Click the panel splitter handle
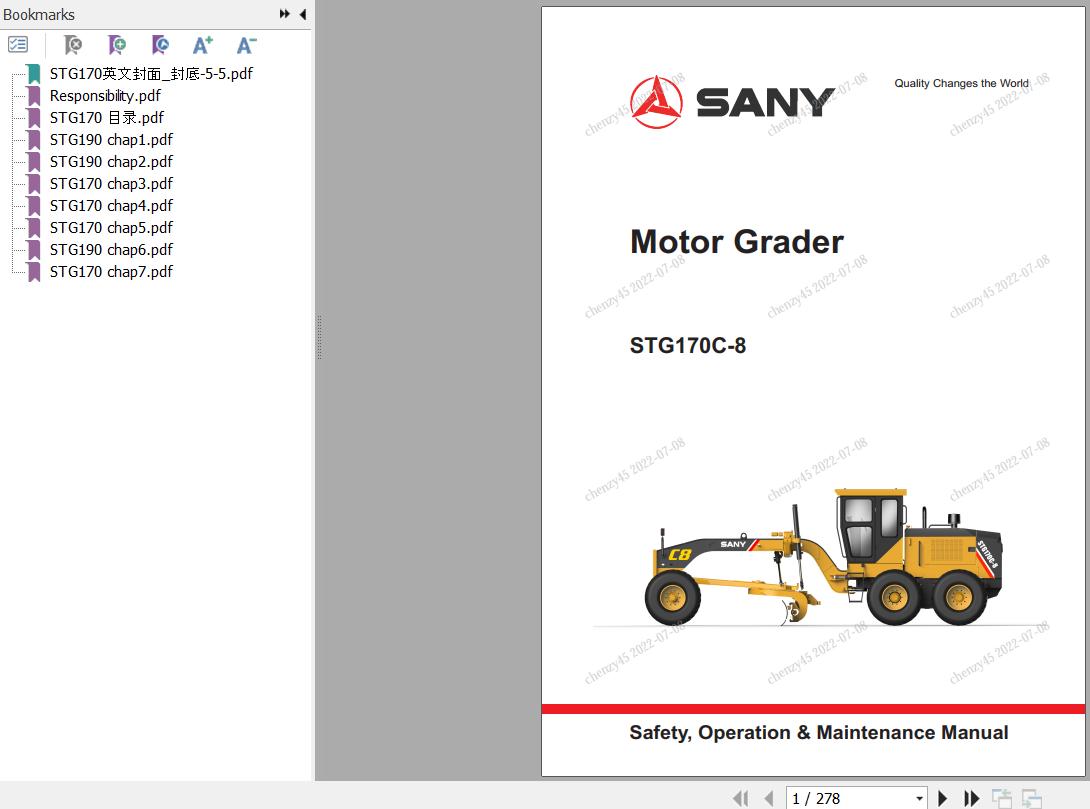 [319, 337]
